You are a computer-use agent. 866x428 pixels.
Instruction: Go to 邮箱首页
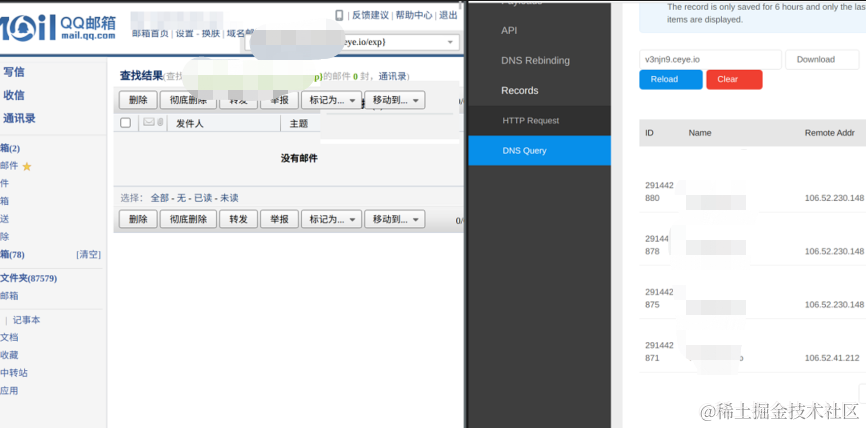pos(150,34)
